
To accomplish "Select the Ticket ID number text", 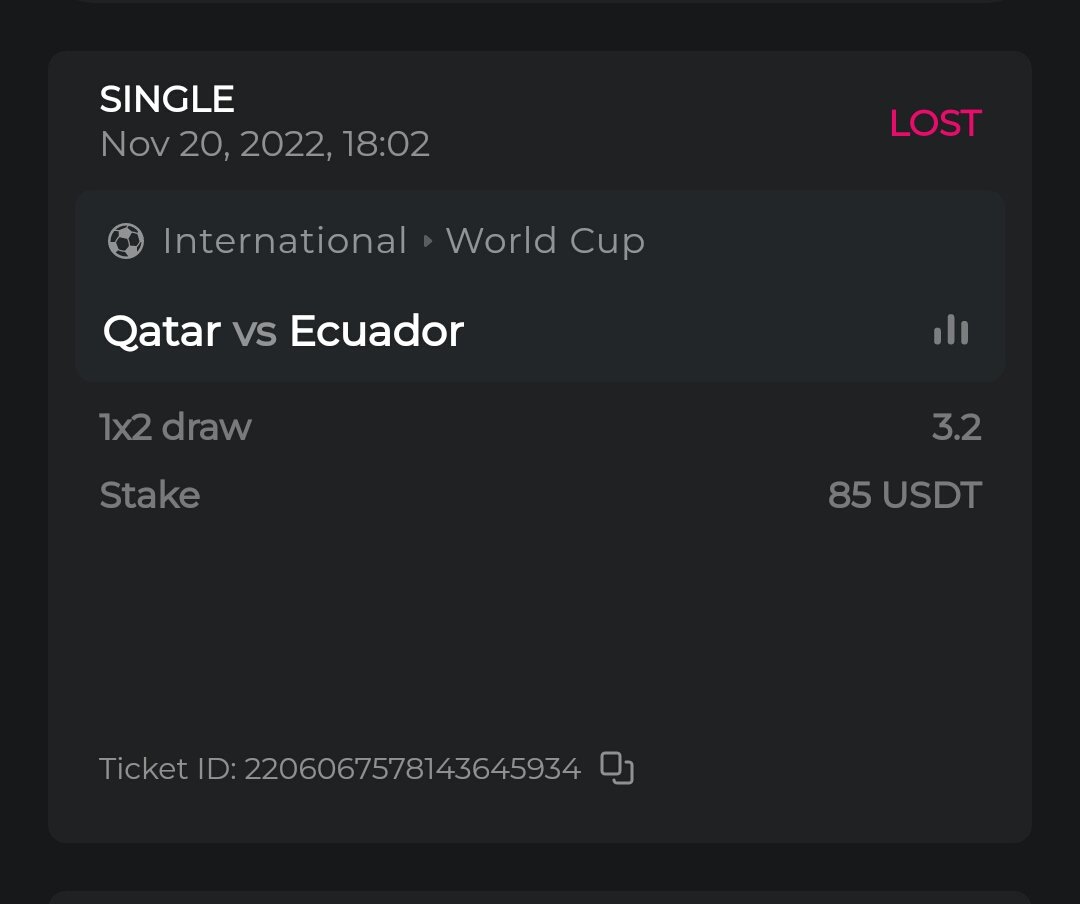I will [x=412, y=769].
